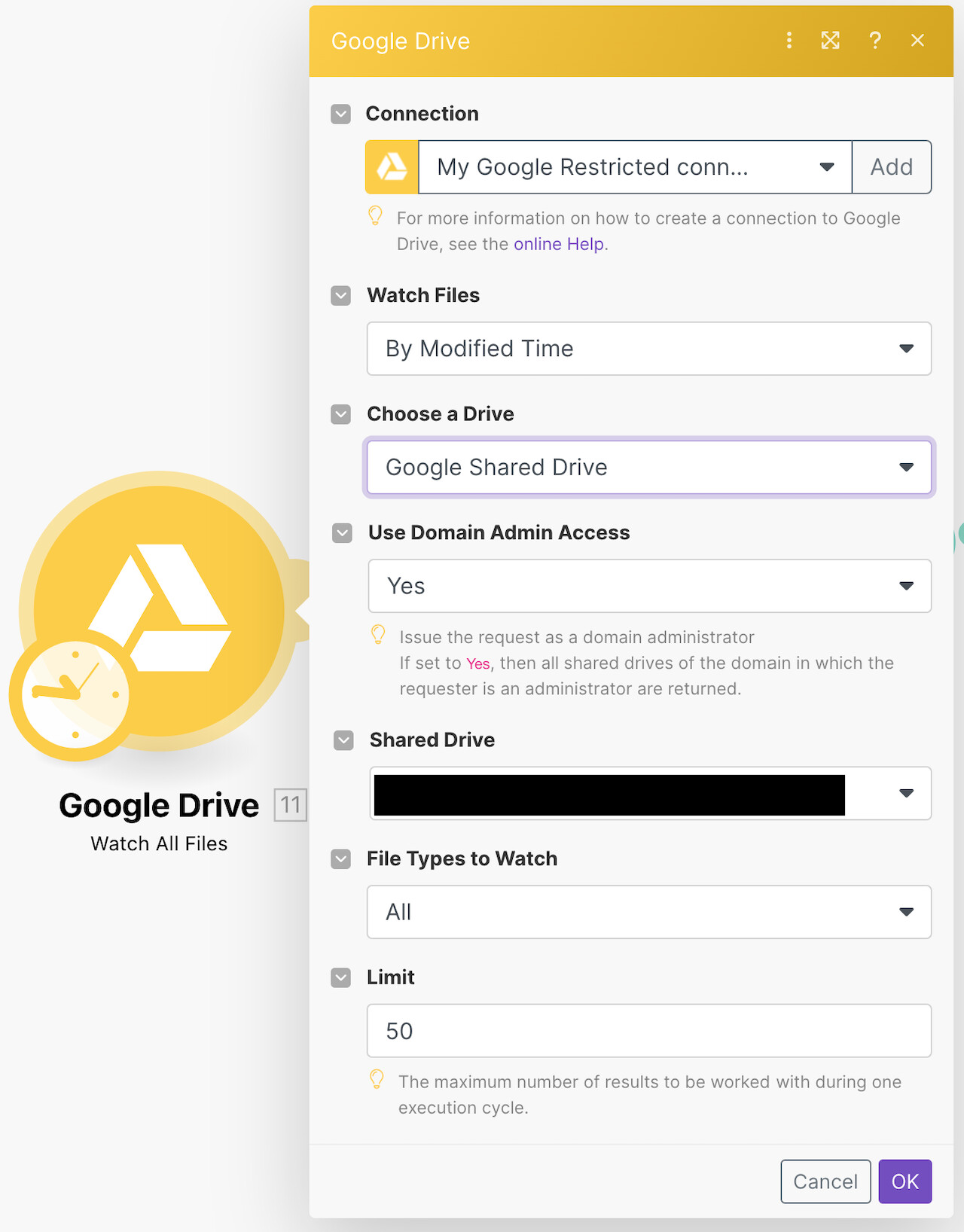Viewport: 964px width, 1232px height.
Task: Toggle the Use Domain Admin Access section
Action: [343, 533]
